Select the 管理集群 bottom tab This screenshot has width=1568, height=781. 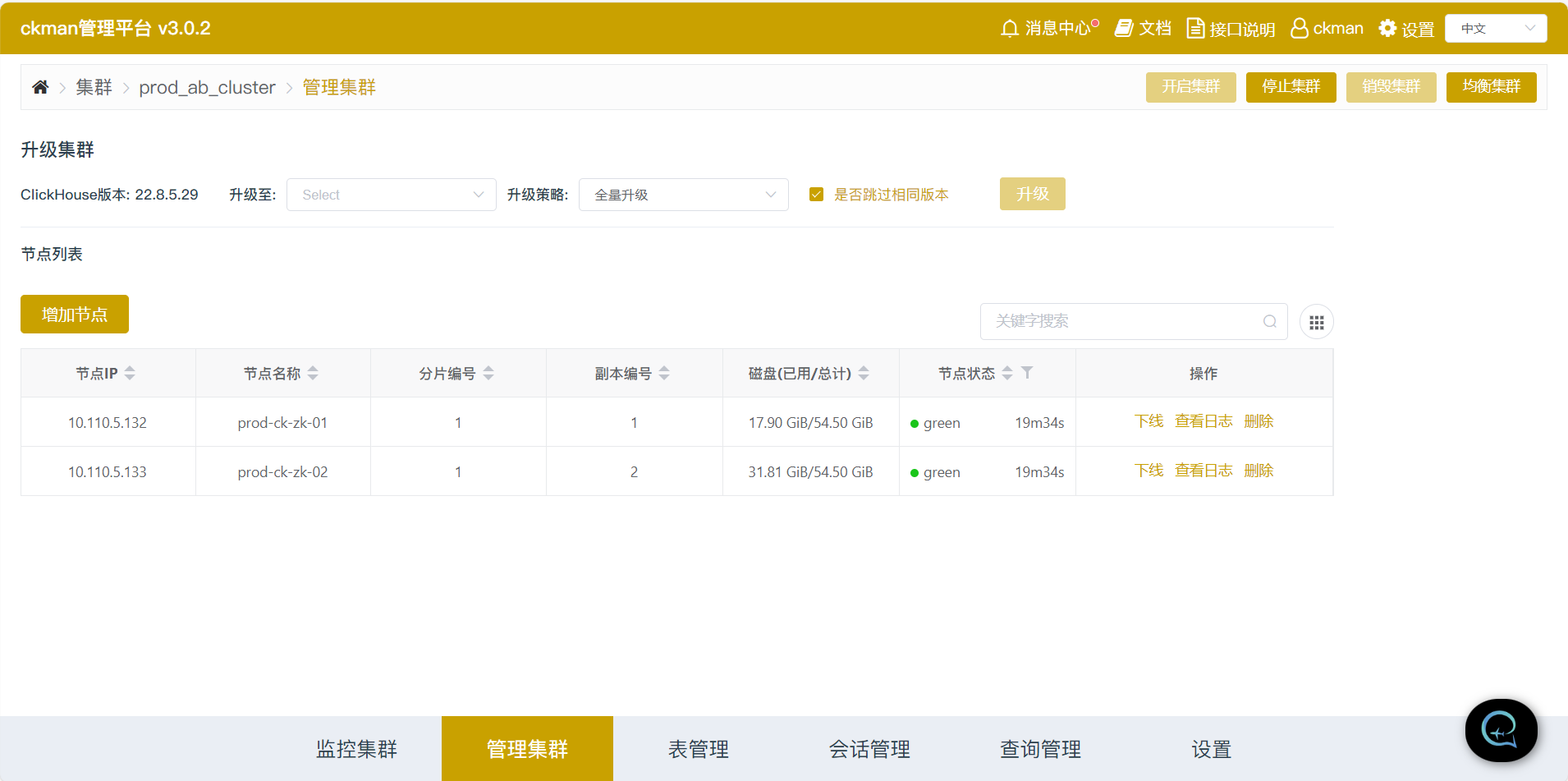[x=527, y=749]
